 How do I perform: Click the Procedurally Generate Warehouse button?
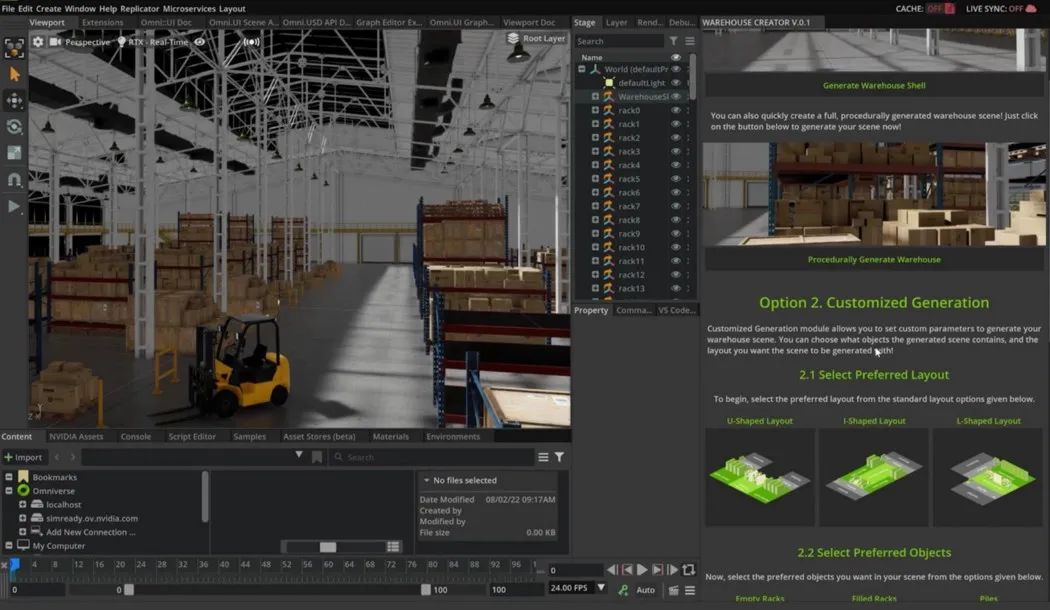coord(874,258)
